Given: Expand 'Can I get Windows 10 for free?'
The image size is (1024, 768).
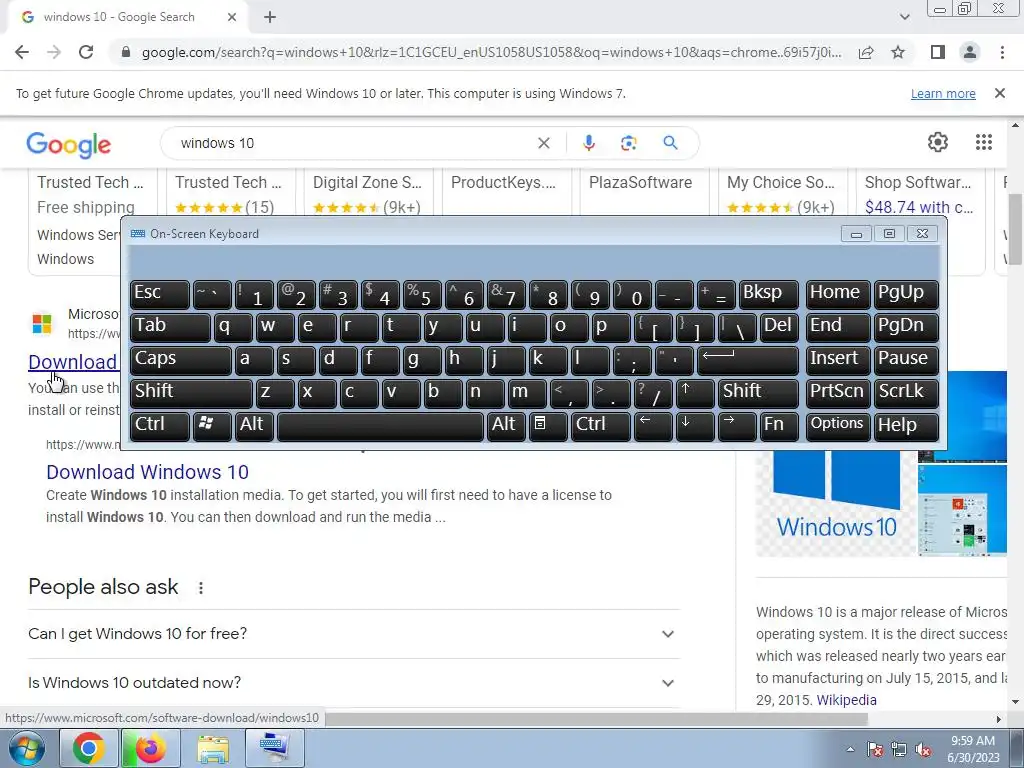Looking at the screenshot, I should tap(354, 633).
